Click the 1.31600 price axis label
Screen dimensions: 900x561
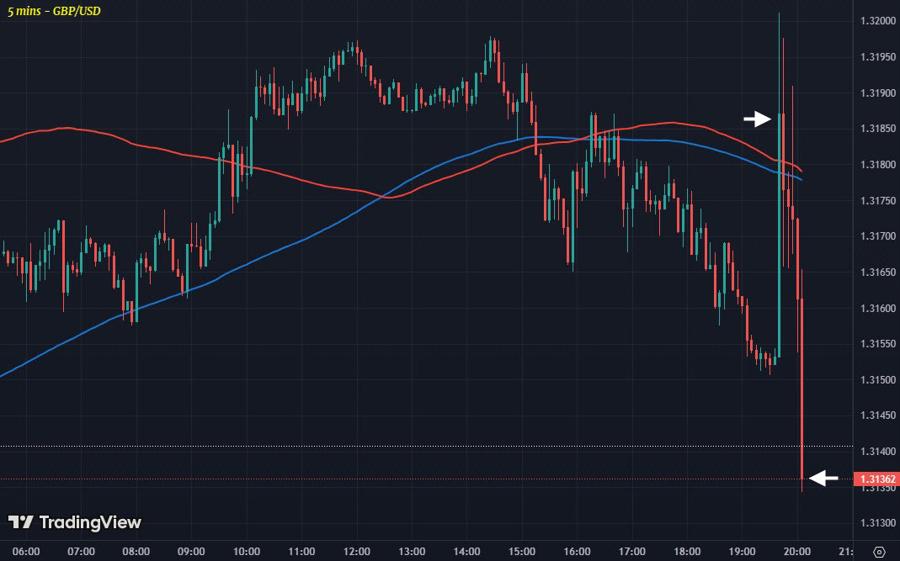(878, 308)
